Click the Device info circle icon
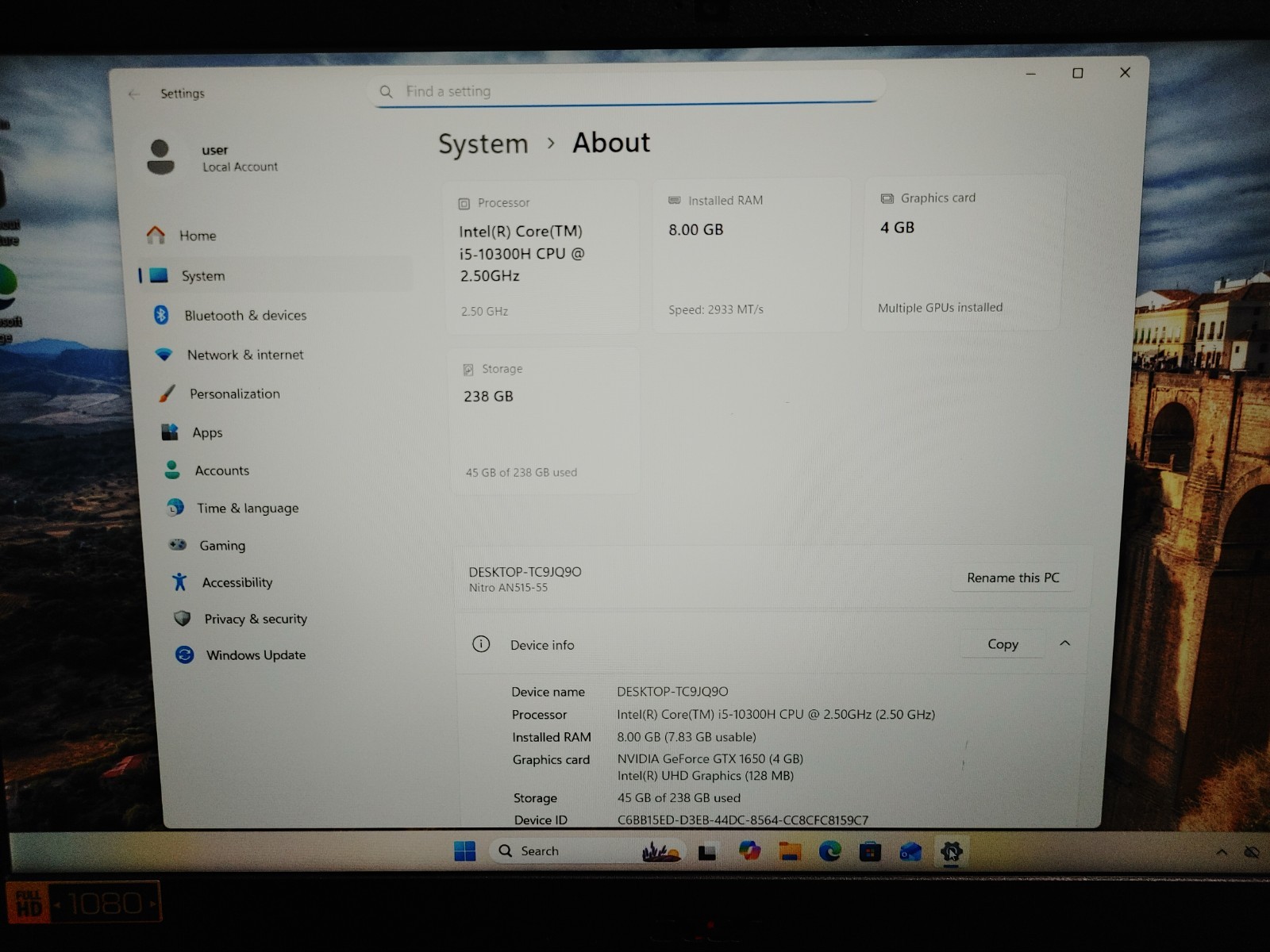This screenshot has height=952, width=1270. 481,644
